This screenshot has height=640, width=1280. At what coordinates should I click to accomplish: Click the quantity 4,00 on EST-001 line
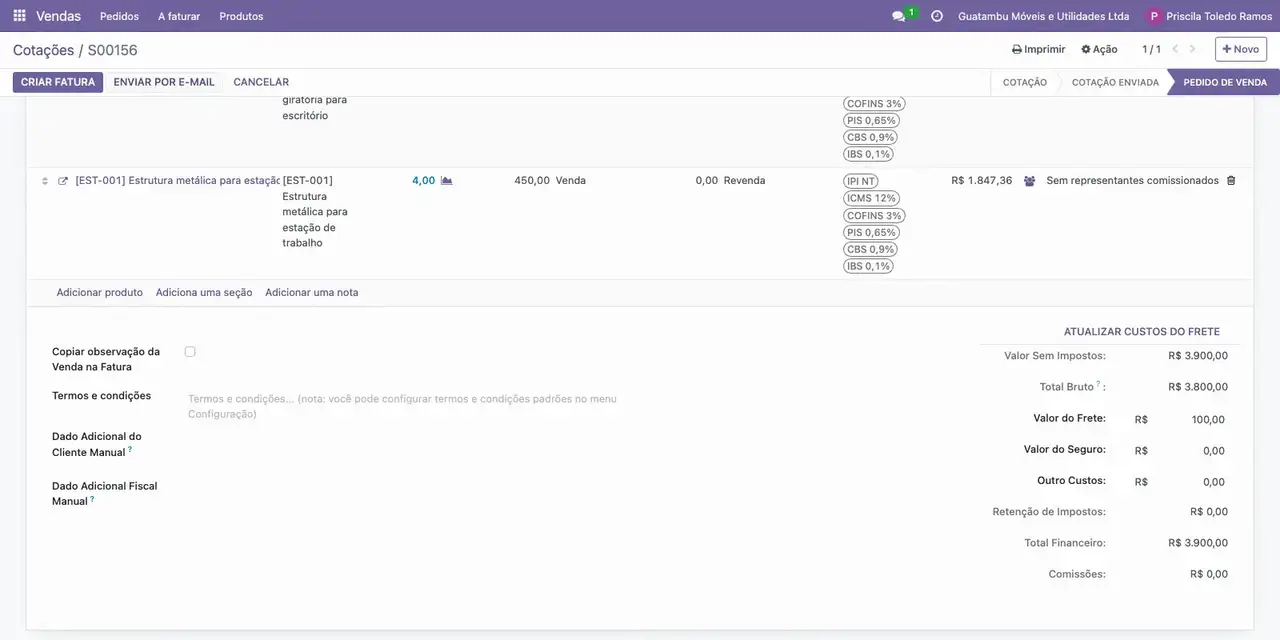pos(423,181)
